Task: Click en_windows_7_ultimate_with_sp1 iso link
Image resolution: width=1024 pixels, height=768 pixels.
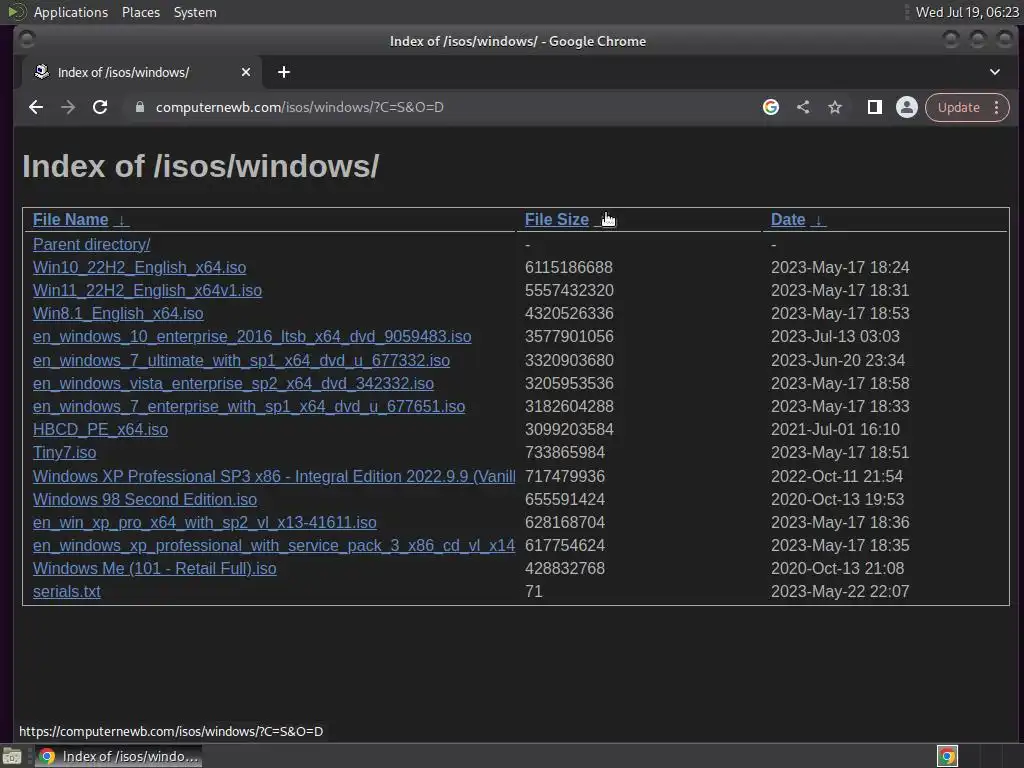Action: coord(242,360)
